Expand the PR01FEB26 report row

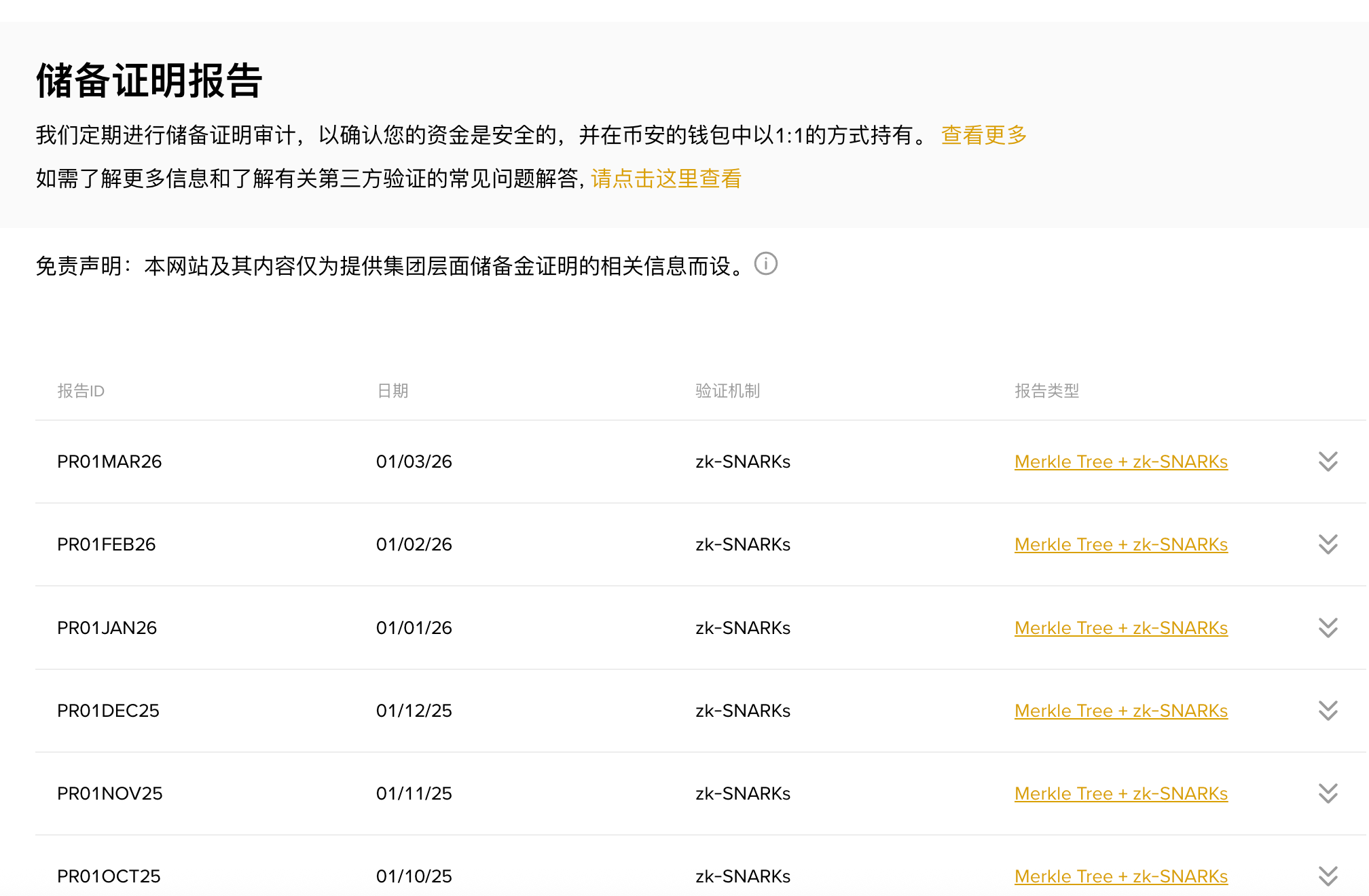[1328, 544]
